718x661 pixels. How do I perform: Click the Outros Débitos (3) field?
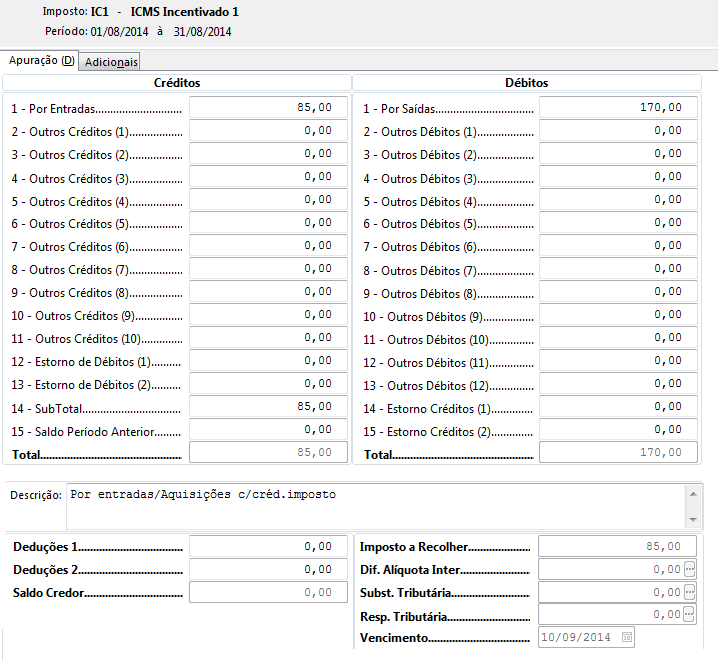[x=618, y=177]
